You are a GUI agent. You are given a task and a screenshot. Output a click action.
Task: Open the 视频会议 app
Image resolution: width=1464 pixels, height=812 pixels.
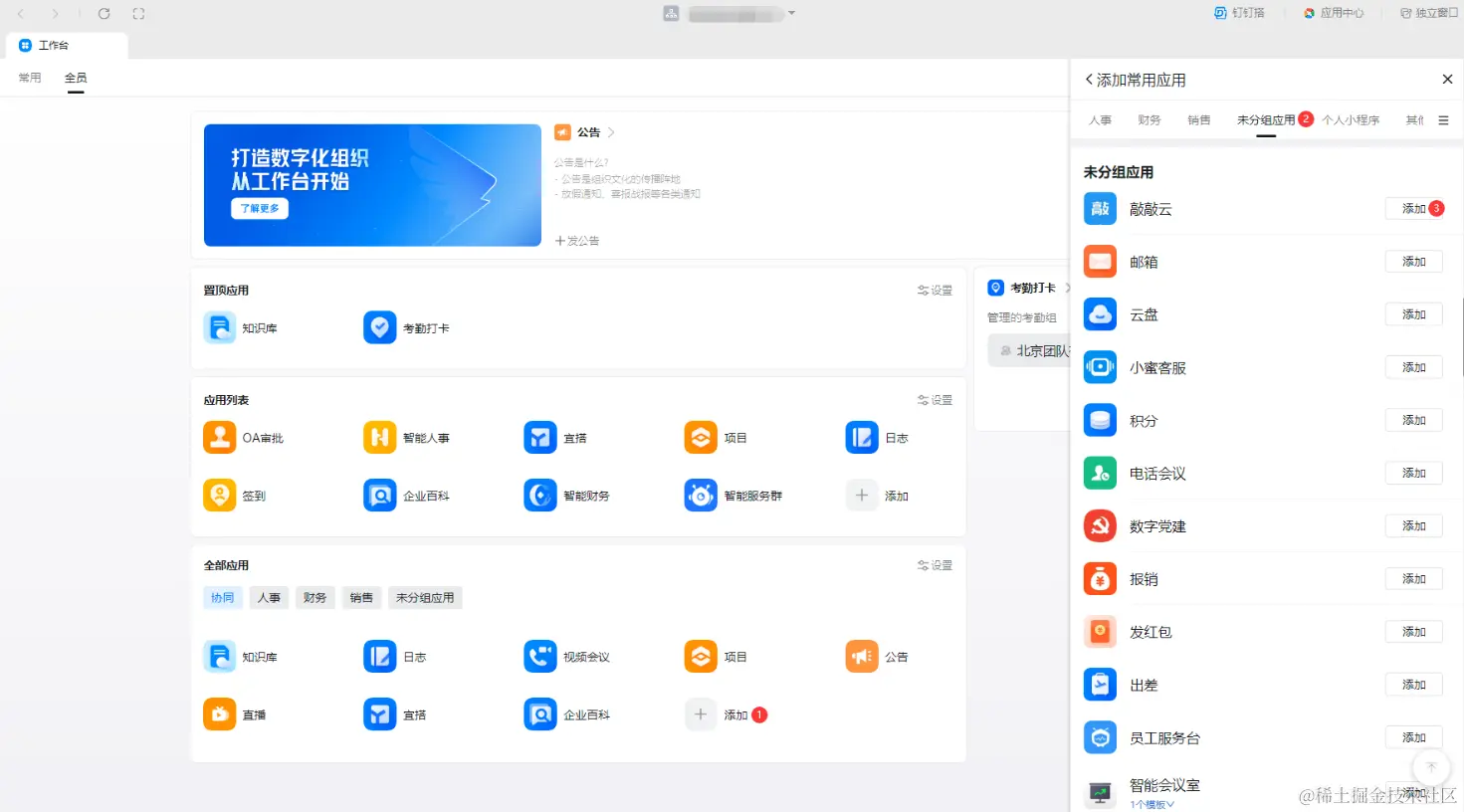pos(566,657)
